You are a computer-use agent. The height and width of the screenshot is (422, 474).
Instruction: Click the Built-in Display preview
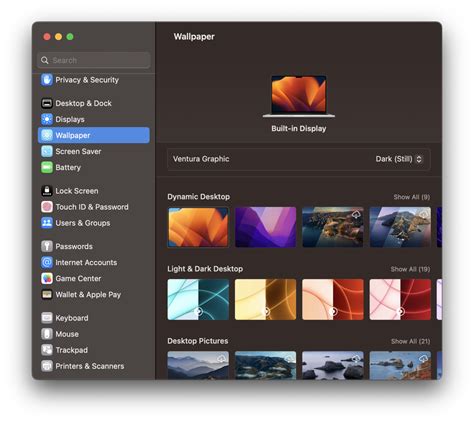coord(299,96)
